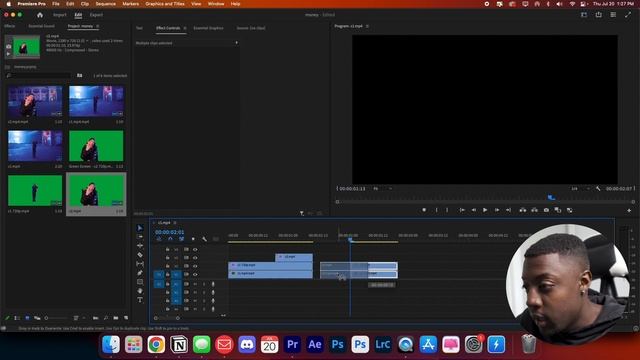The width and height of the screenshot is (640, 360).
Task: Open Effect Controls panel menu
Action: (x=185, y=28)
